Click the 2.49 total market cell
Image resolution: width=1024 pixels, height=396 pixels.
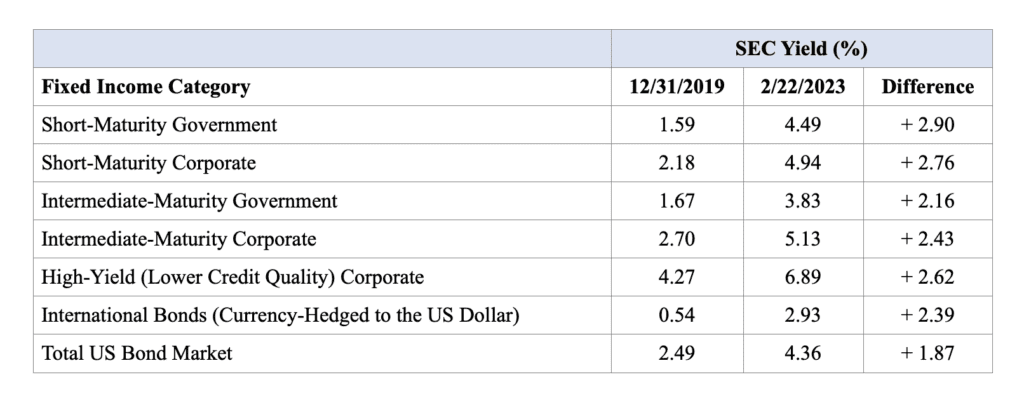tap(677, 354)
